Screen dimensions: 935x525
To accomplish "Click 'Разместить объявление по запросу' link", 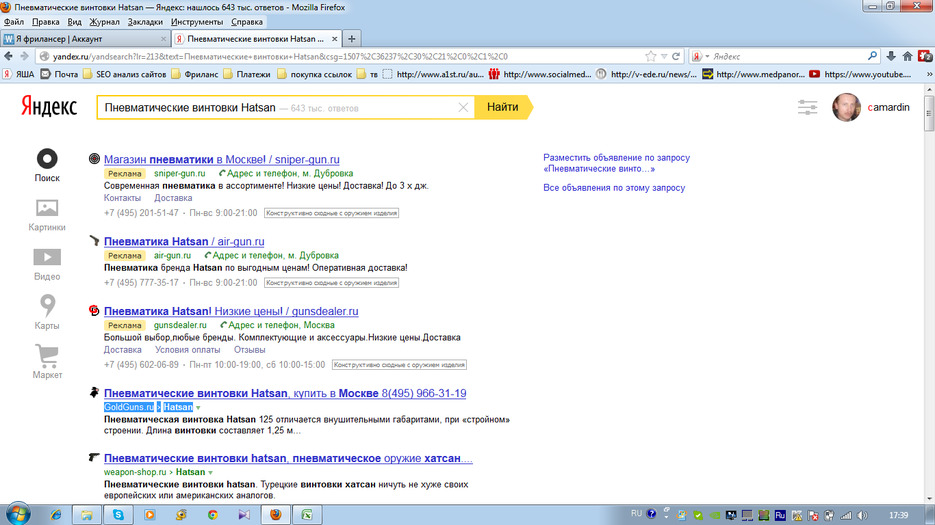I will (616, 163).
